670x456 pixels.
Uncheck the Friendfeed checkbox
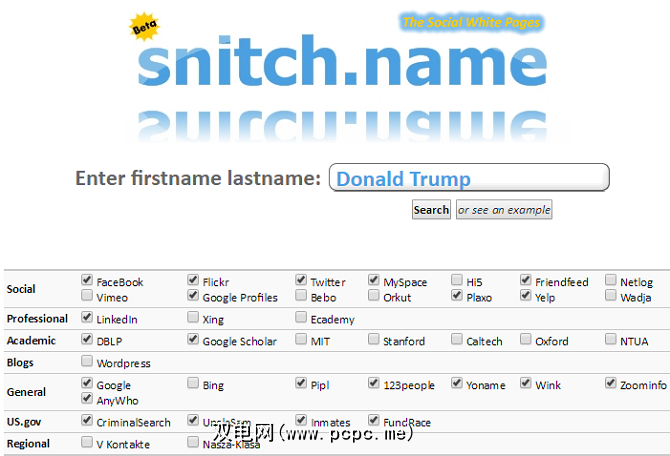tap(526, 280)
